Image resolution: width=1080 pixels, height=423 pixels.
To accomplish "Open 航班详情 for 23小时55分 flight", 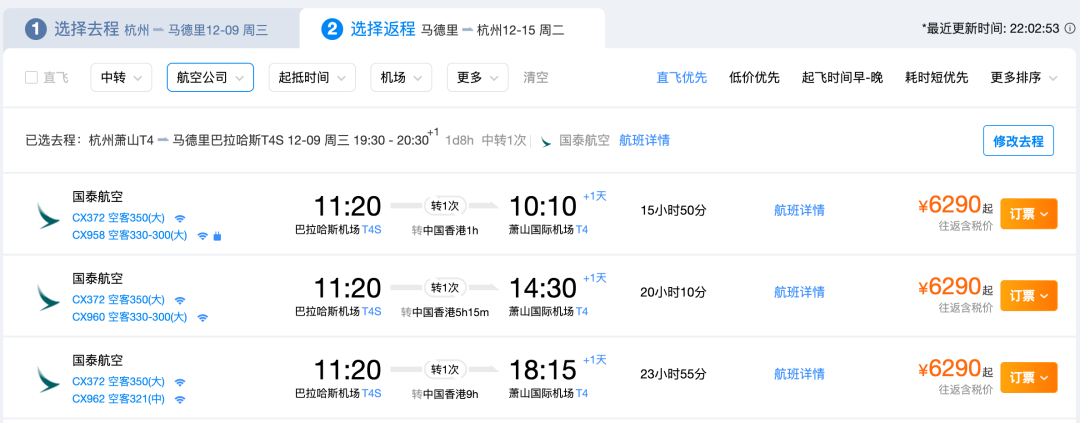I will point(799,374).
